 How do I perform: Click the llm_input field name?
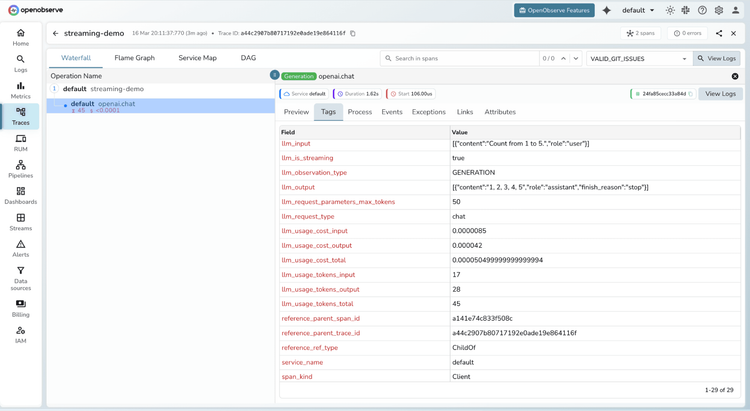click(x=296, y=144)
